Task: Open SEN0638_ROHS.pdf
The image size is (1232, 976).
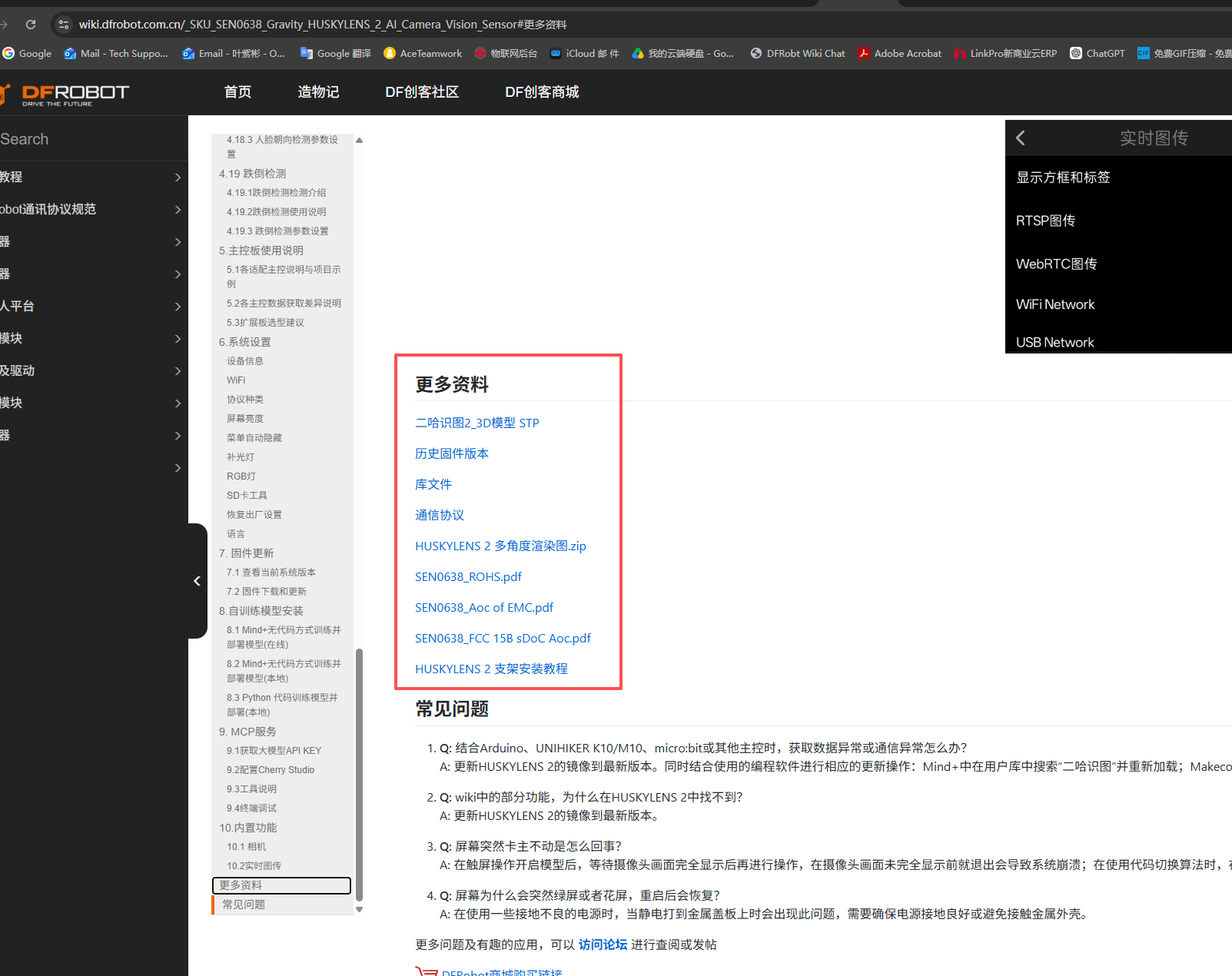Action: (x=468, y=576)
